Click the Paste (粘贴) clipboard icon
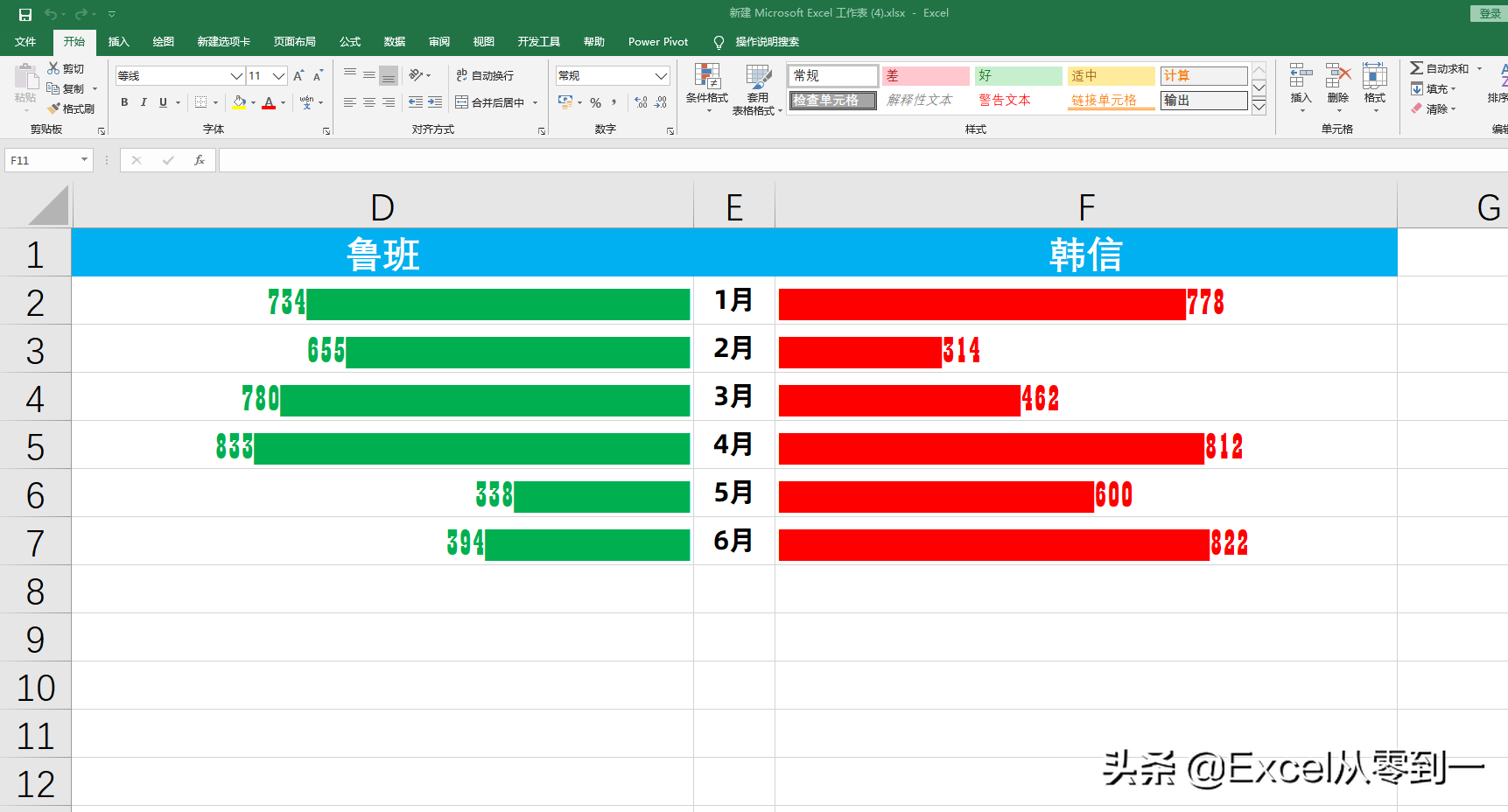The image size is (1508, 812). [x=25, y=77]
